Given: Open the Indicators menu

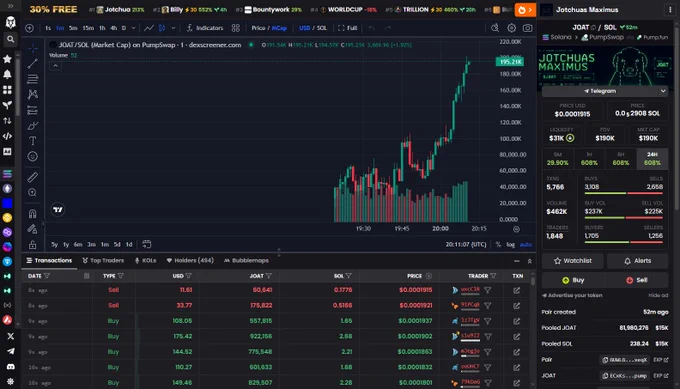Looking at the screenshot, I should click(204, 28).
